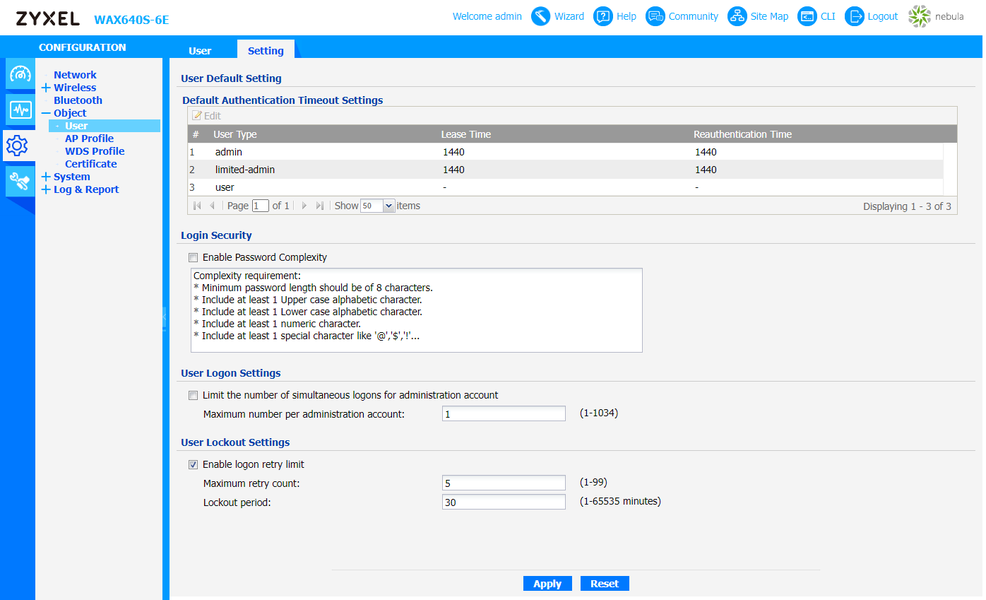Enable Password Complexity checkbox
The image size is (986, 600).
click(193, 257)
